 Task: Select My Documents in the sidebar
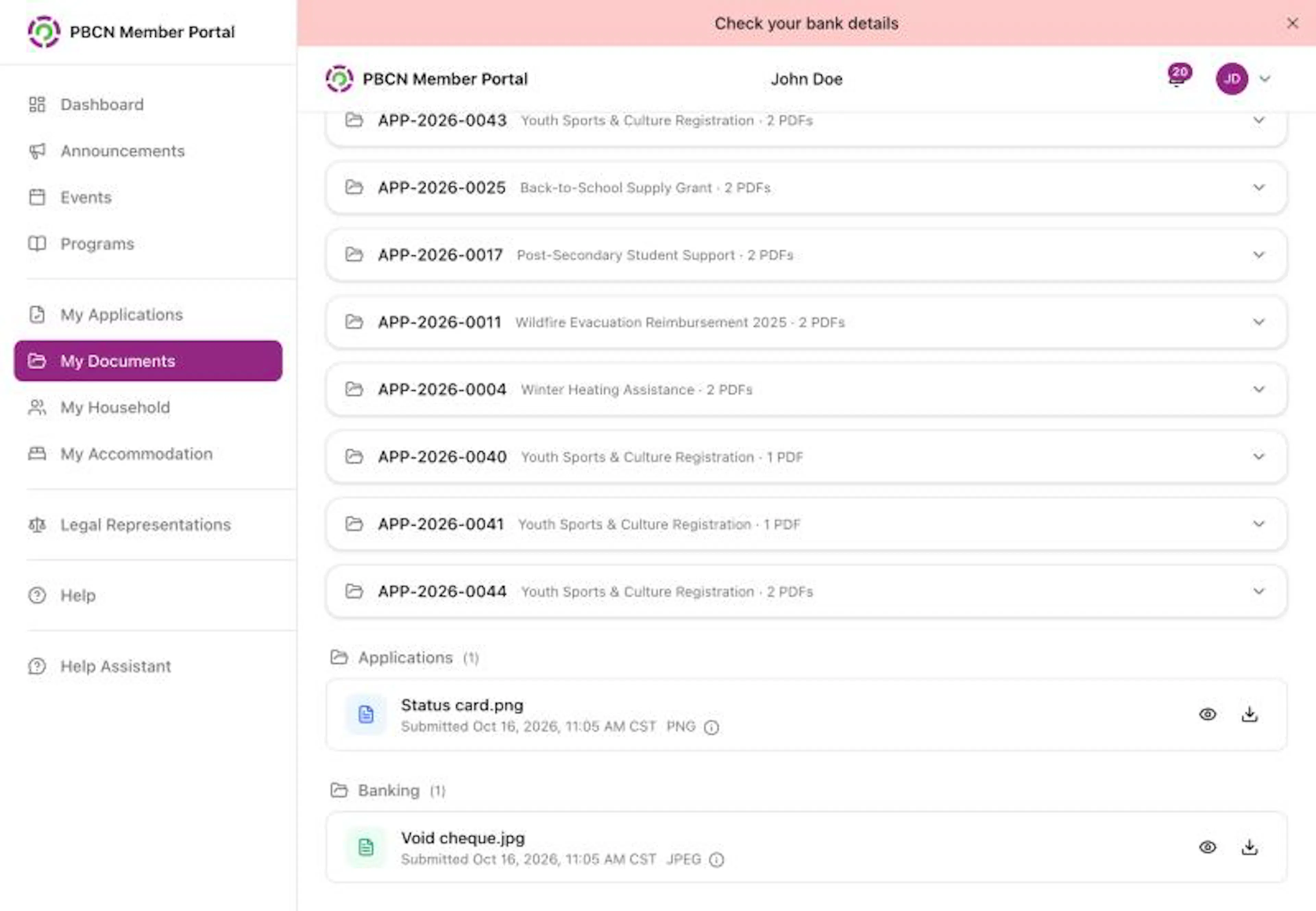[148, 361]
